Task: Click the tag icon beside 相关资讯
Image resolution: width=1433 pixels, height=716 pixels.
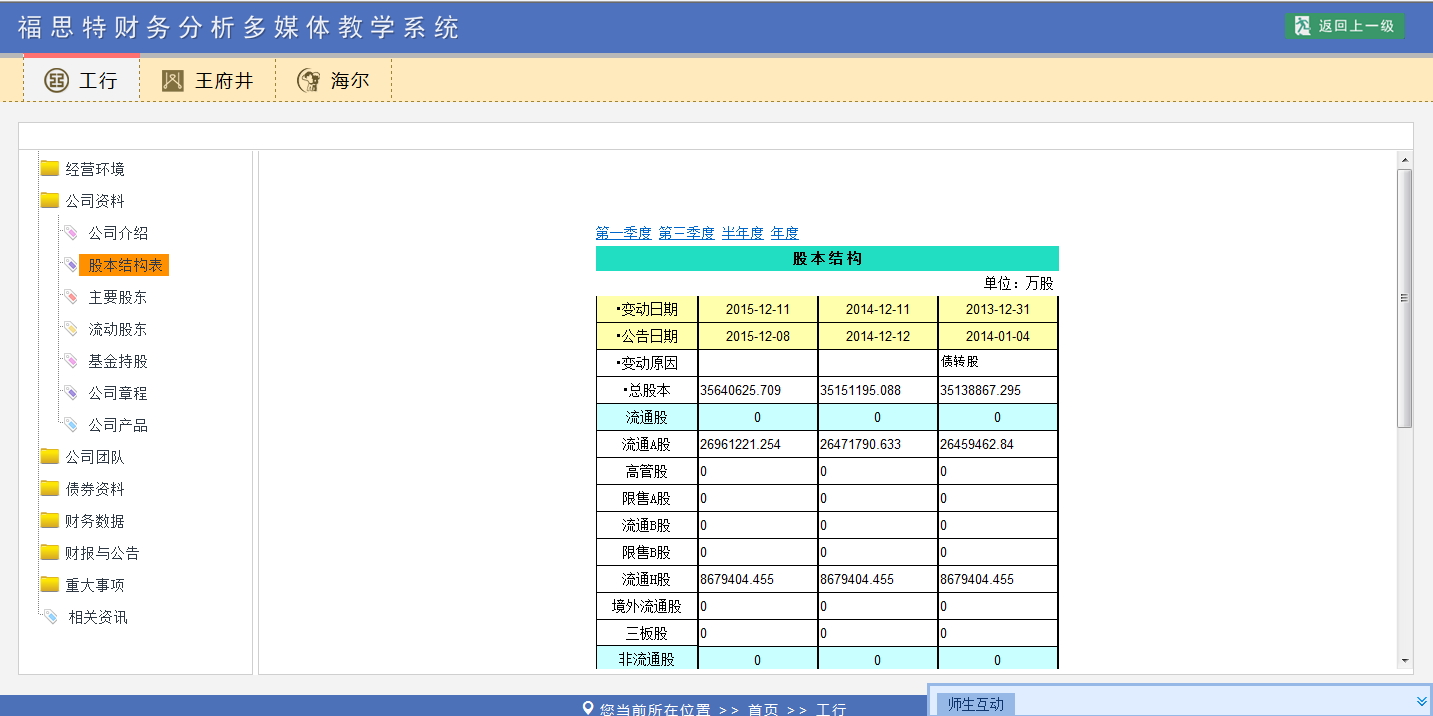Action: [x=51, y=617]
